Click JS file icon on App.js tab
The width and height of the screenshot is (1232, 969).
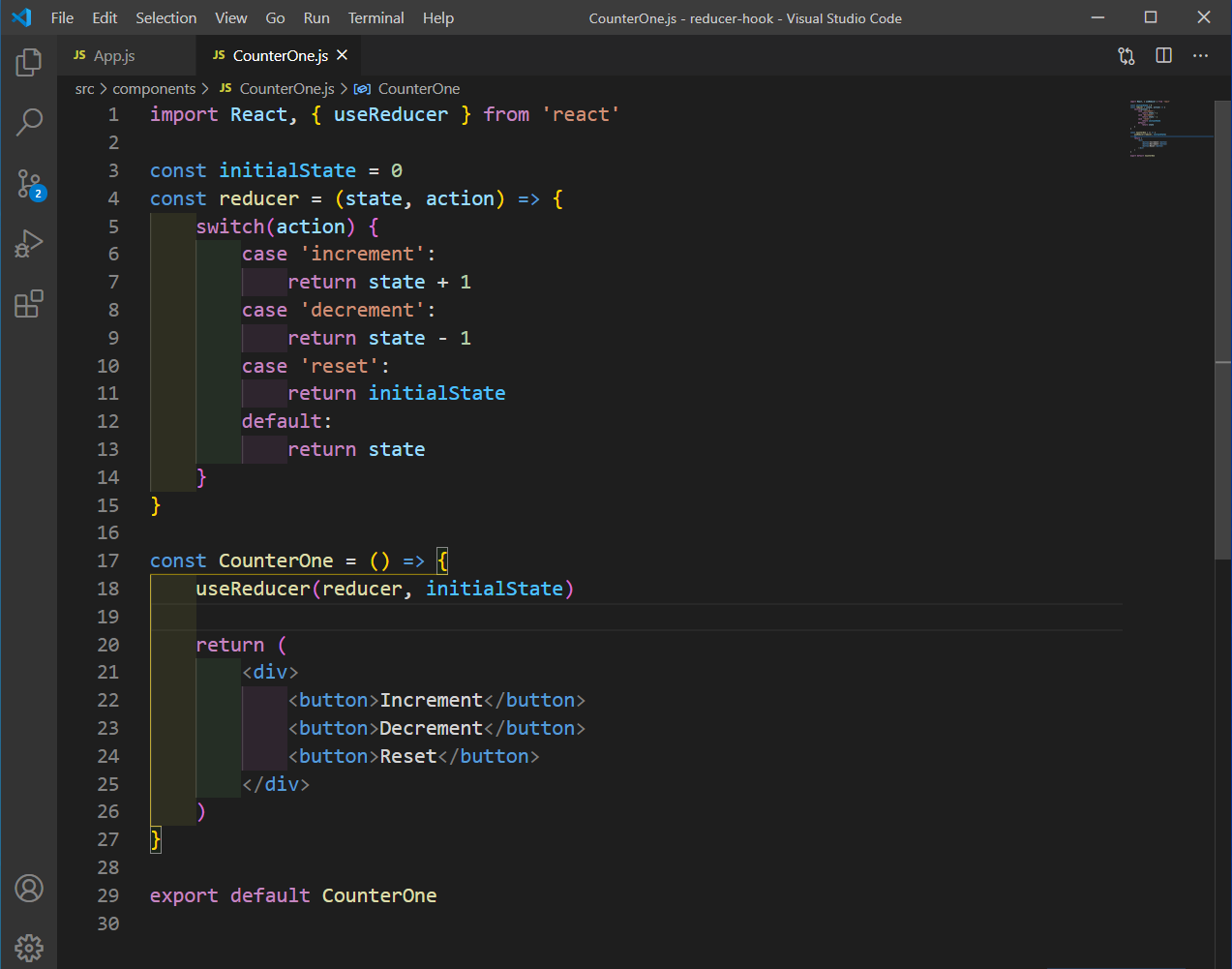[x=79, y=55]
